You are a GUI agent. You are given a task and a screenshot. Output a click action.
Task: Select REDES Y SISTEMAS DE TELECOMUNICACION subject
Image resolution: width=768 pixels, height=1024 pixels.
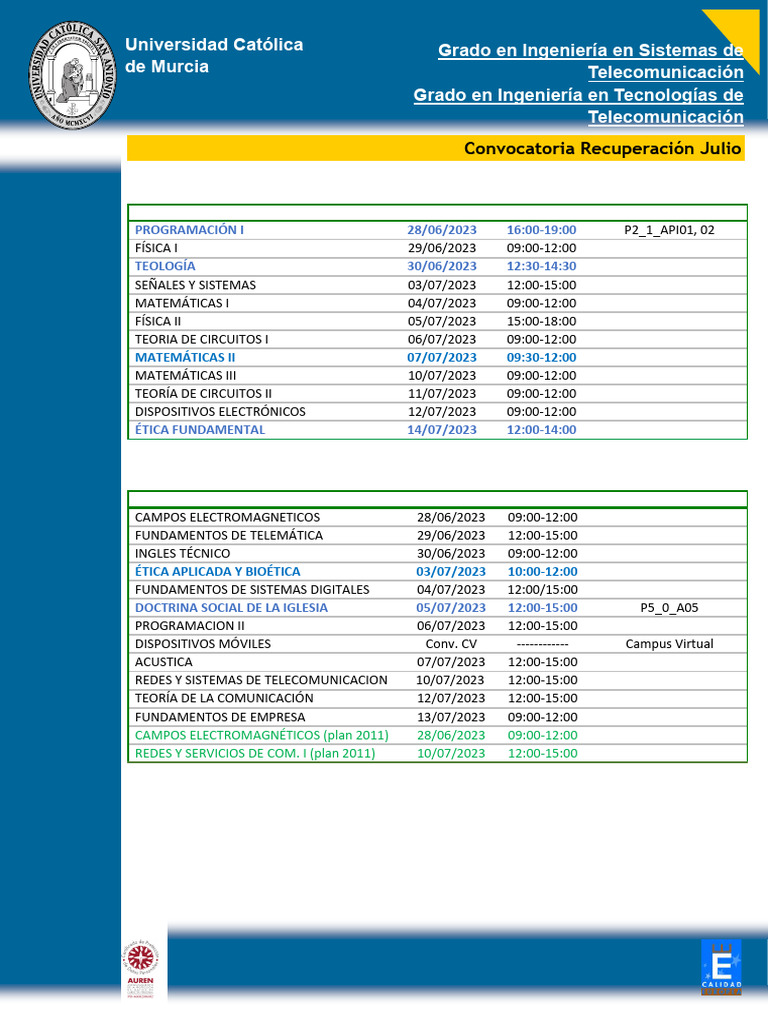(x=261, y=680)
